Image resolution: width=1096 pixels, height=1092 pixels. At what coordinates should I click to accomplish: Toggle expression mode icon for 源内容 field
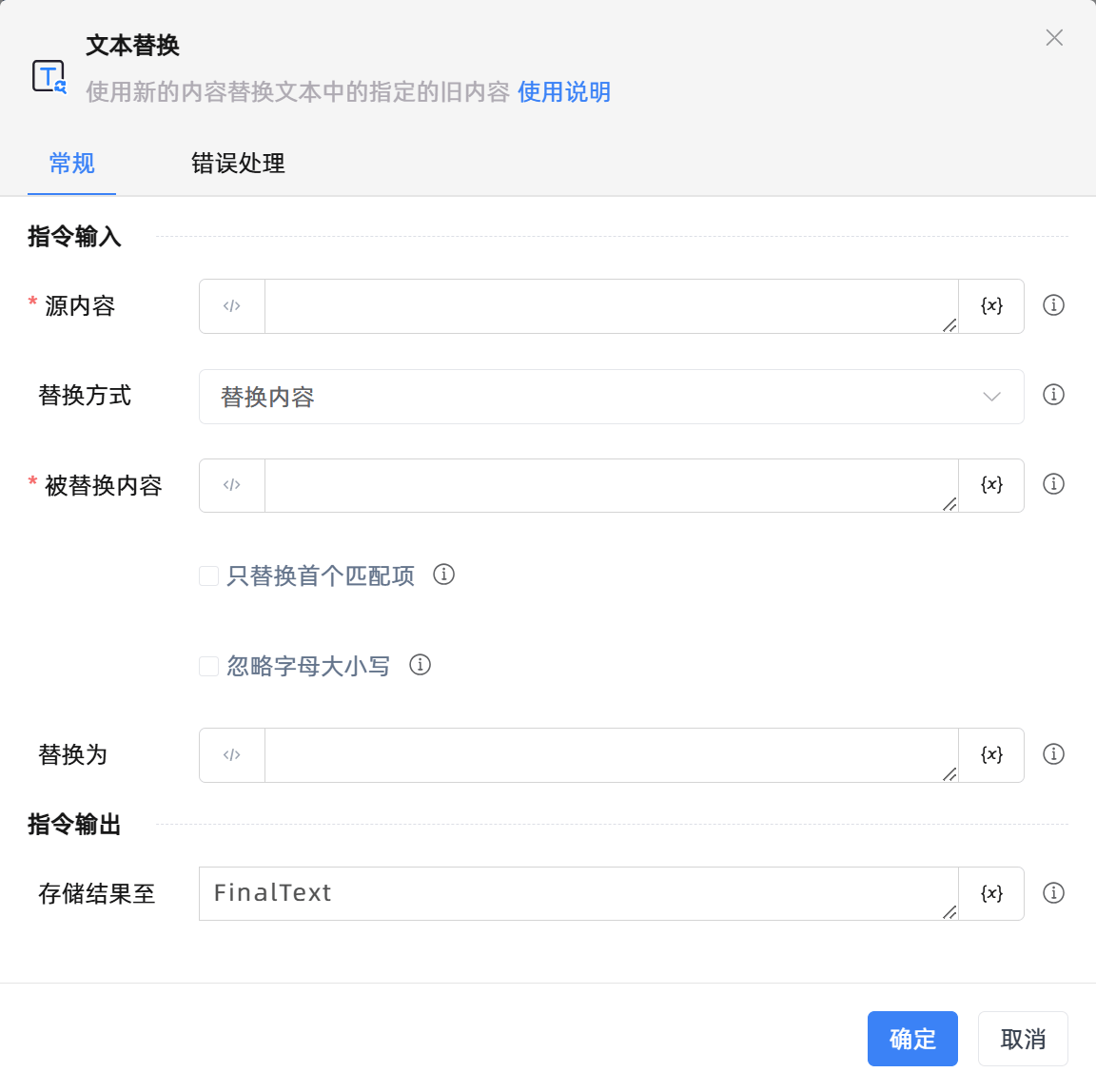coord(232,306)
